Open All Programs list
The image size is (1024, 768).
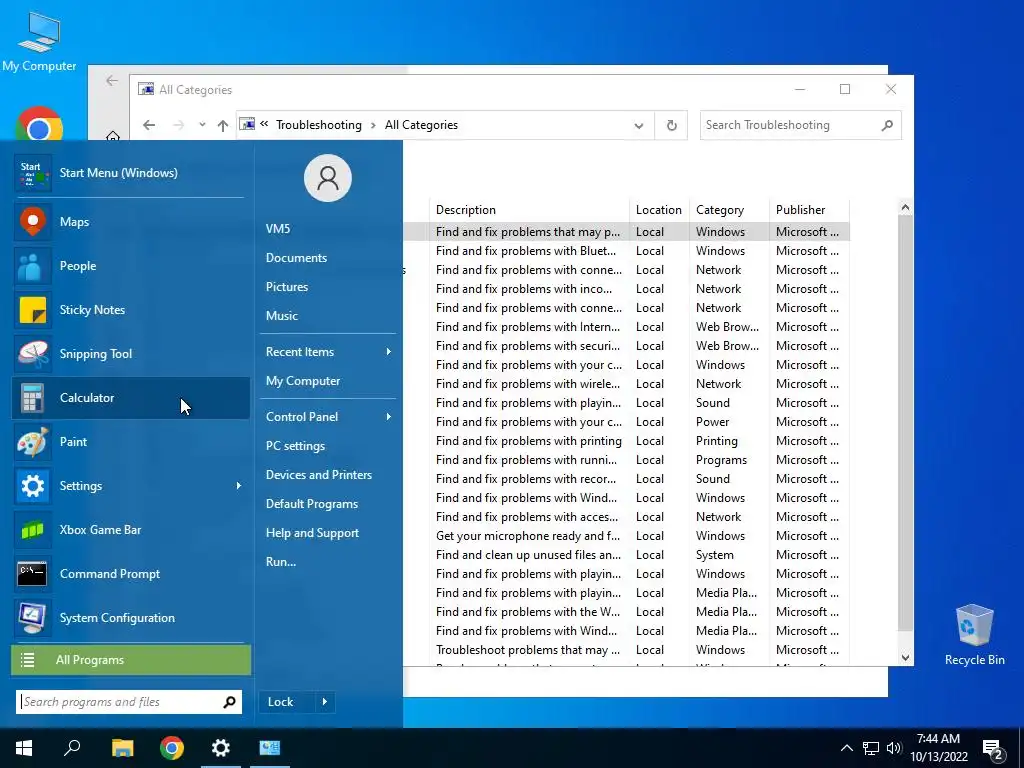point(131,660)
